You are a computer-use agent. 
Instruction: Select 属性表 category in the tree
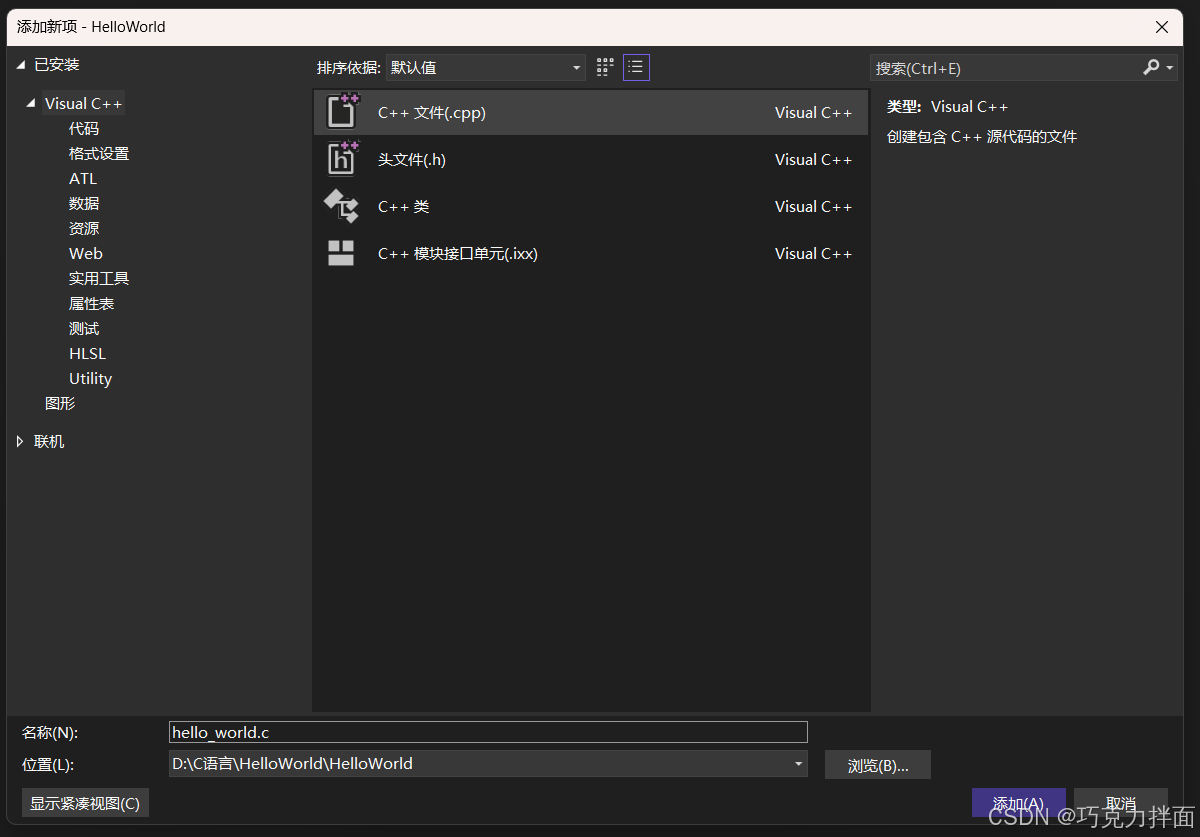point(91,304)
